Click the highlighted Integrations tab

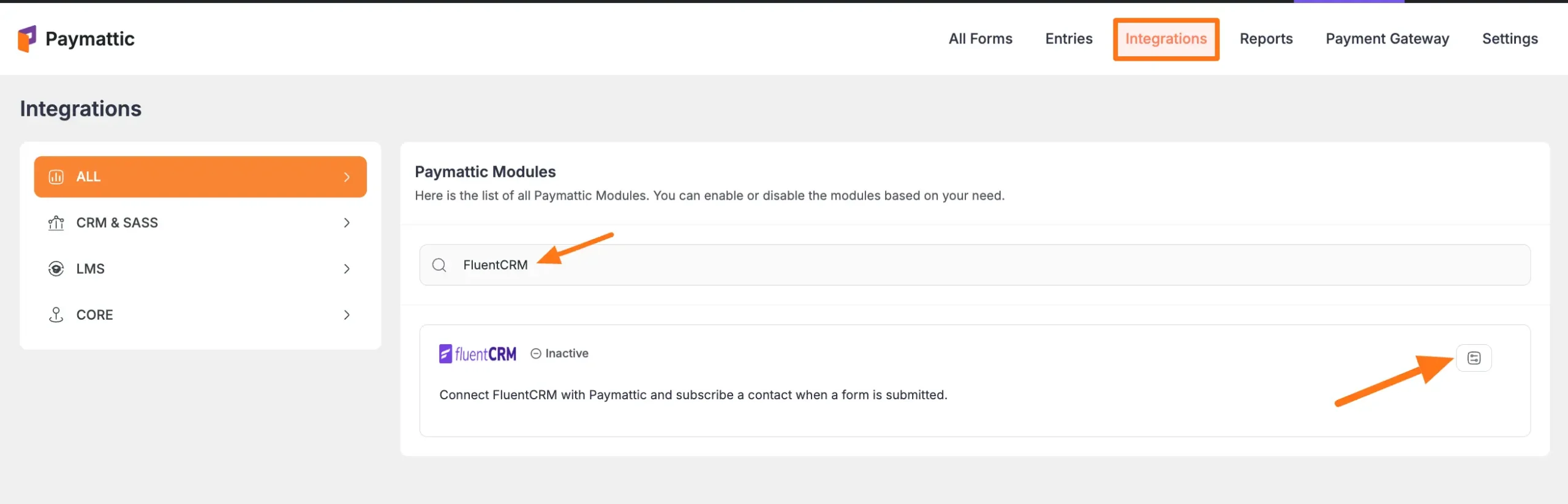[x=1166, y=39]
